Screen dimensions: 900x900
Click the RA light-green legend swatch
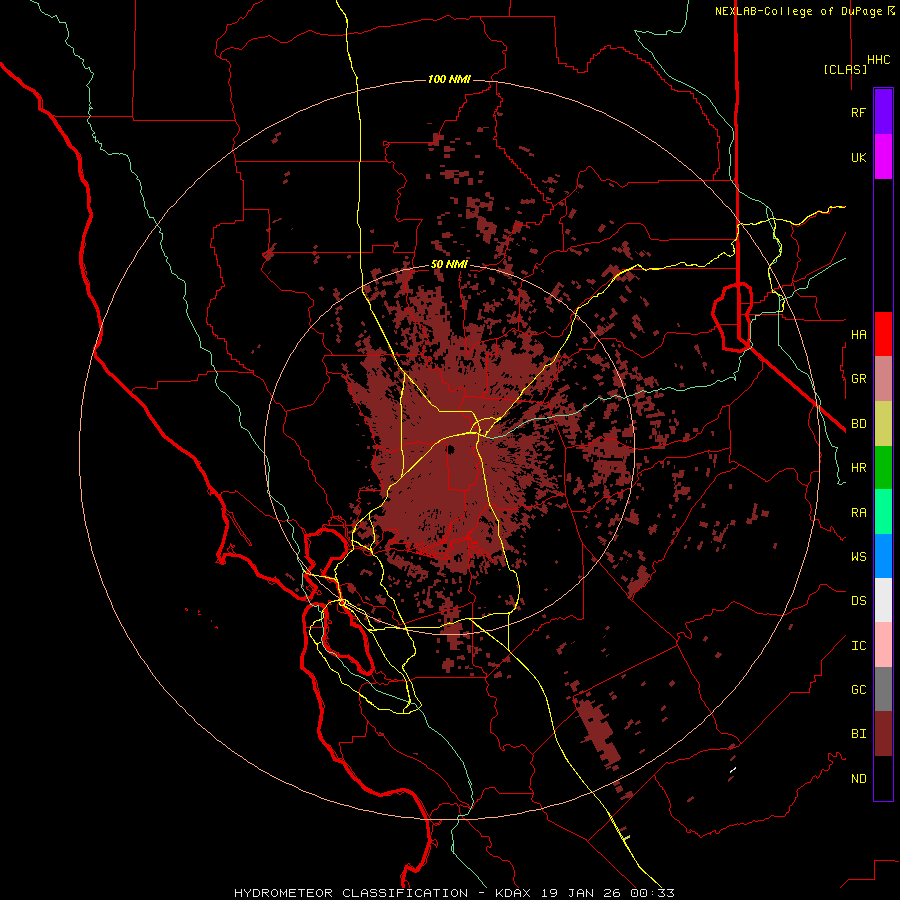click(x=883, y=512)
